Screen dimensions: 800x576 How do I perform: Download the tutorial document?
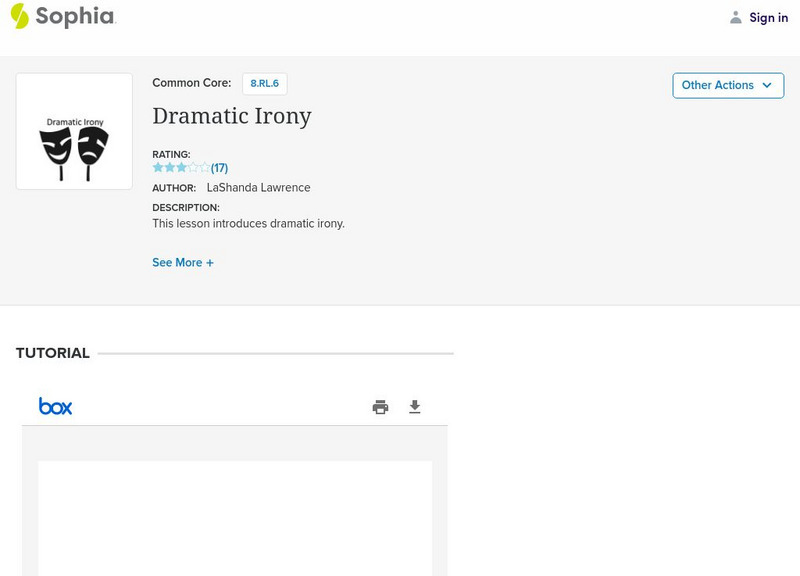click(x=415, y=407)
